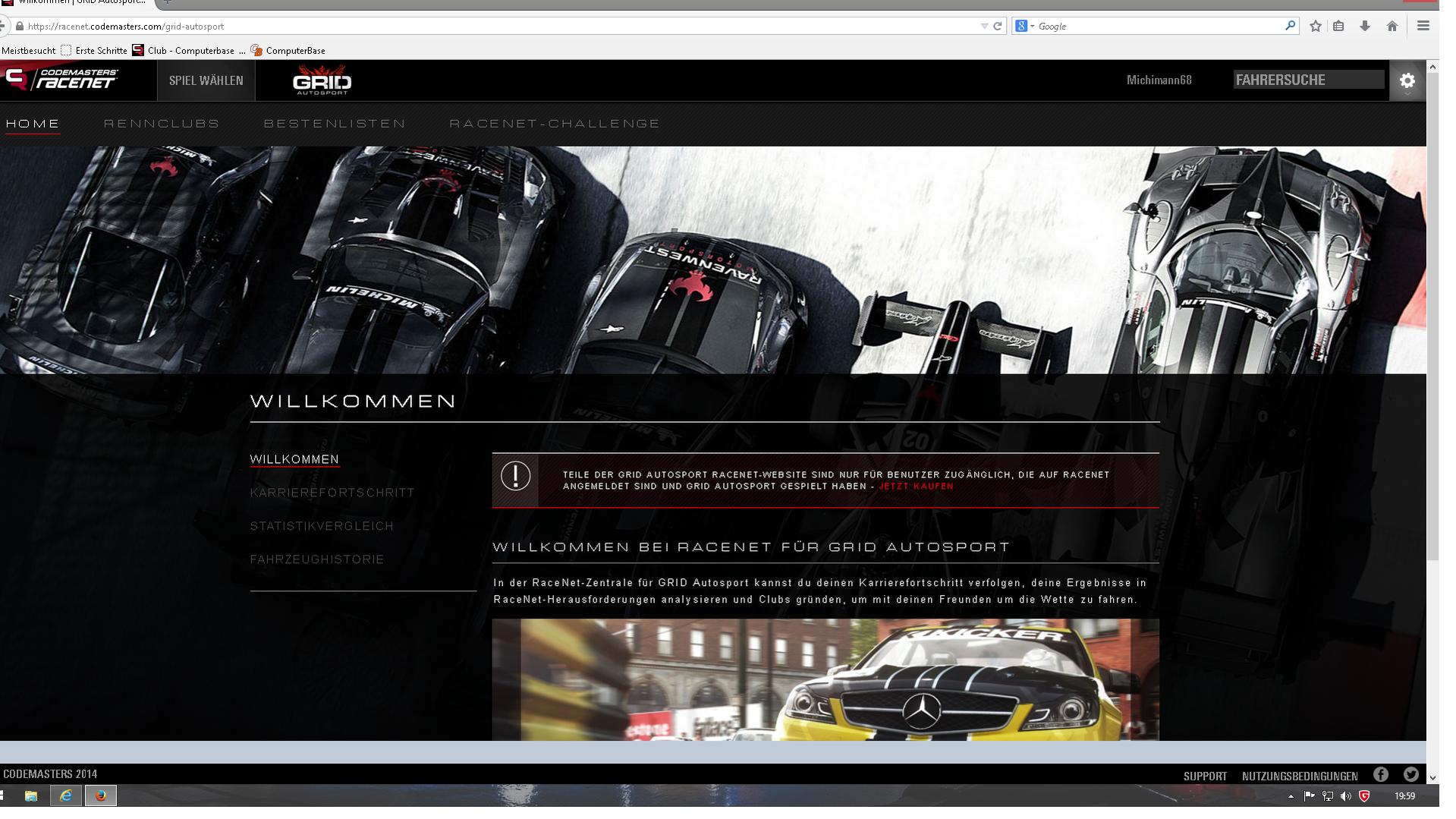1456x819 pixels.
Task: Open the Firefox hamburger menu
Action: (1423, 26)
